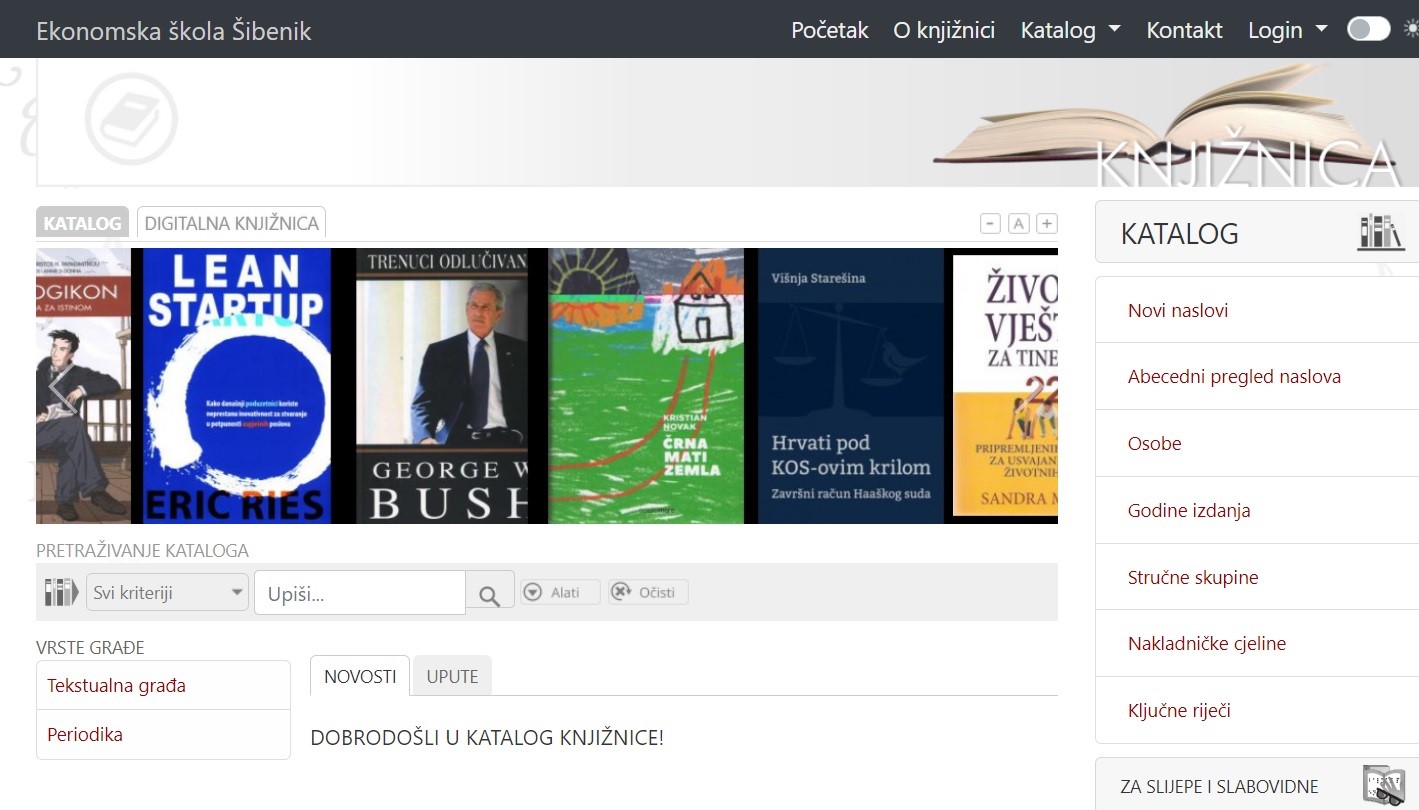
Task: Open the Osobe catalog link
Action: tap(1154, 443)
